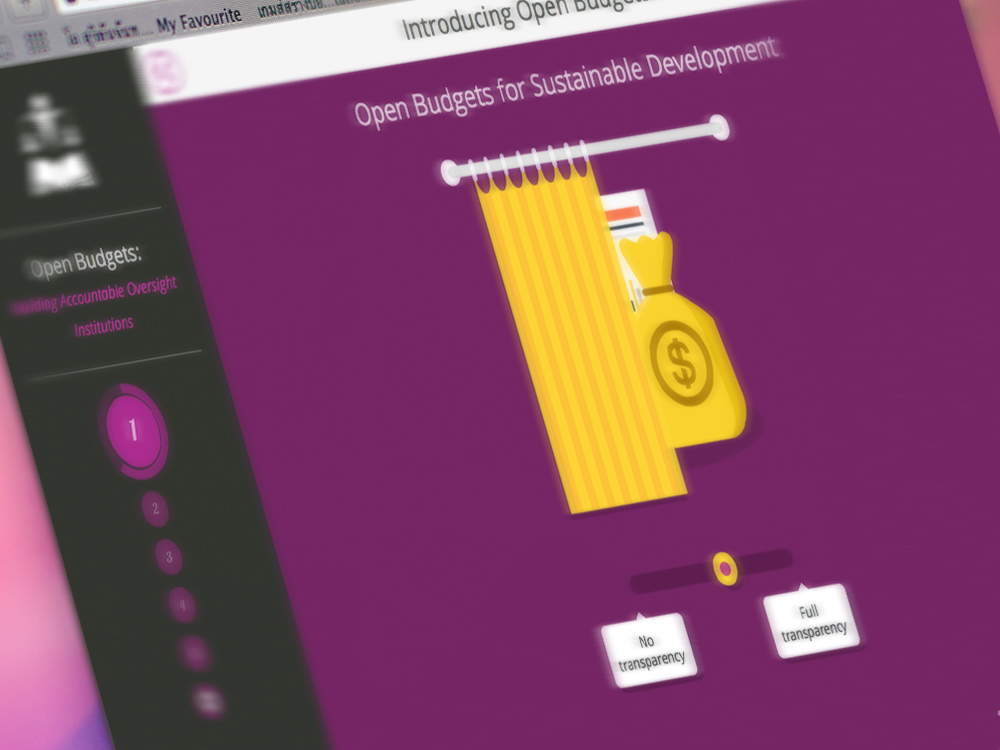Open the My Favourite bookmark
The width and height of the screenshot is (1000, 750).
(x=199, y=20)
